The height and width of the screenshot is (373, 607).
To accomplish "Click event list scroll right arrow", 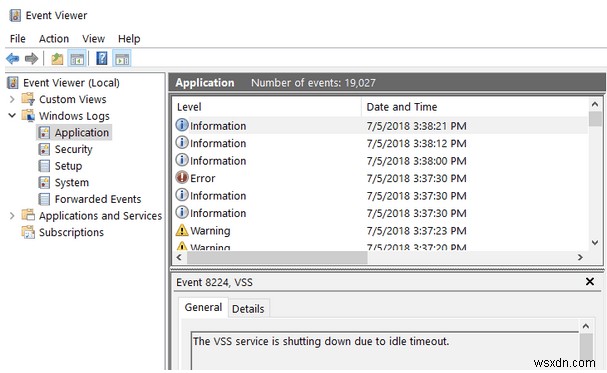I will [580, 257].
